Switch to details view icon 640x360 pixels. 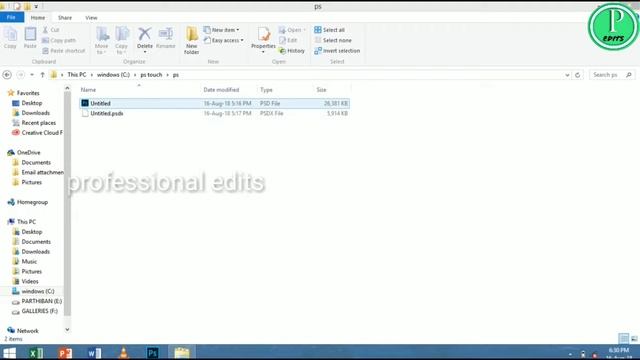(x=623, y=338)
